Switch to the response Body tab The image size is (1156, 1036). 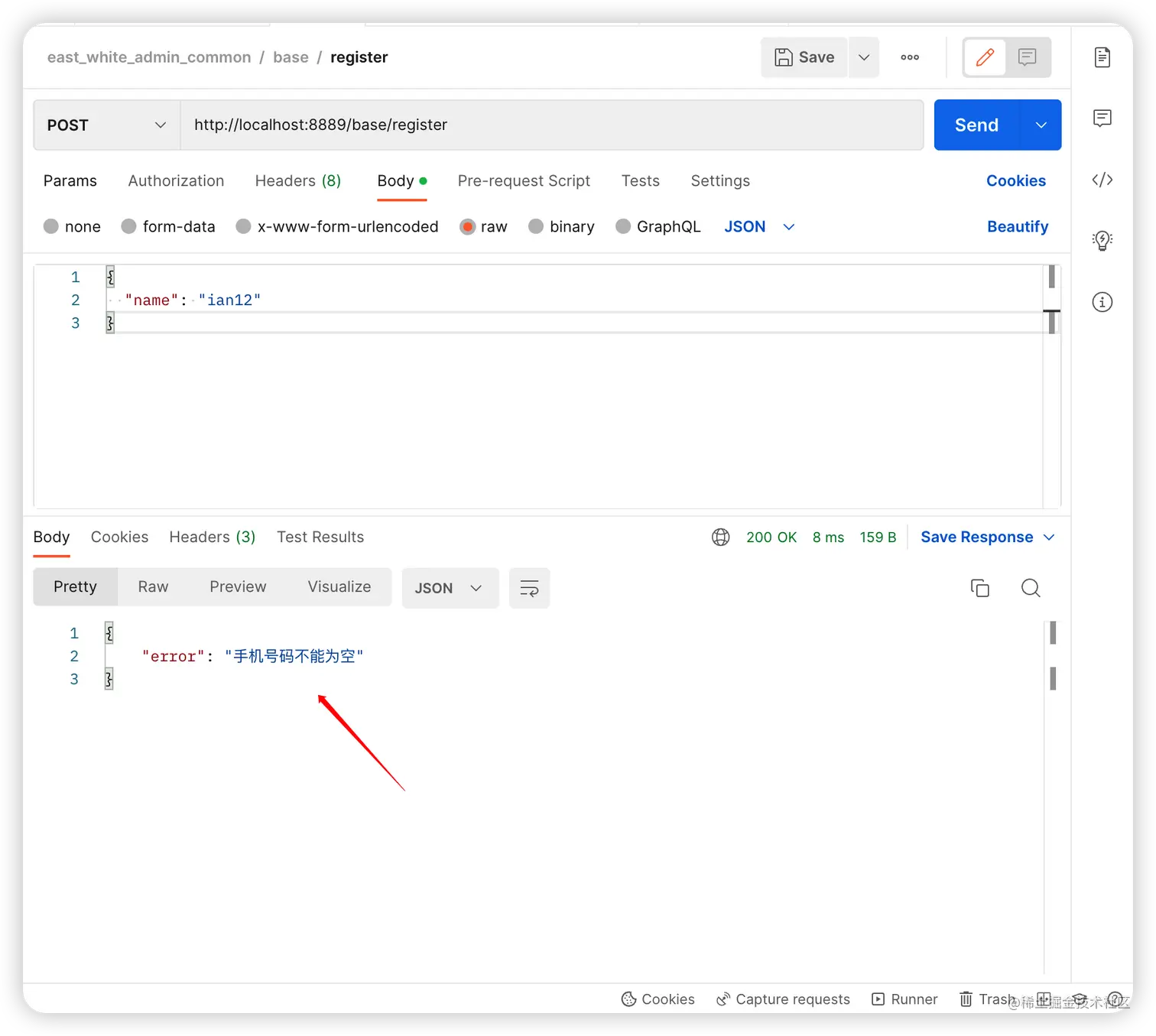(x=51, y=537)
